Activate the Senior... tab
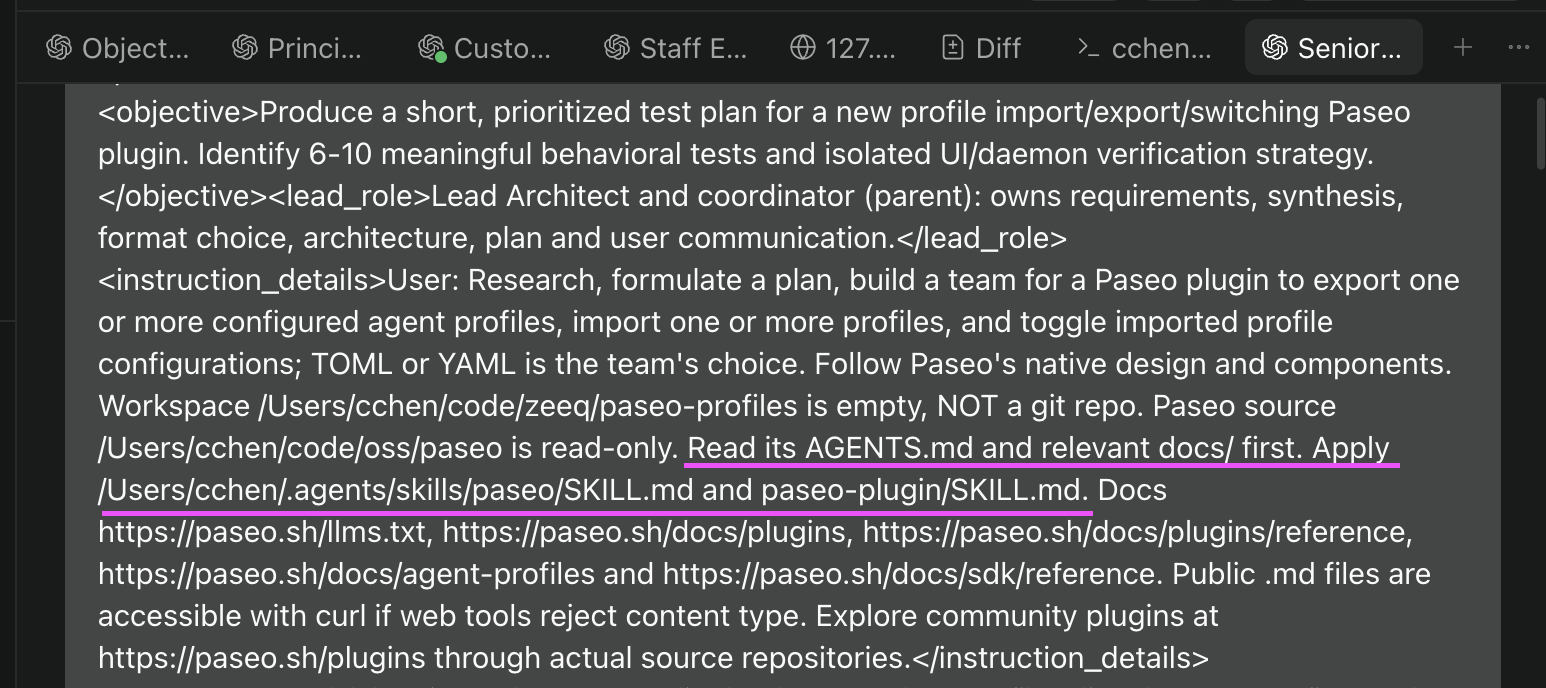1546x688 pixels. click(x=1333, y=48)
